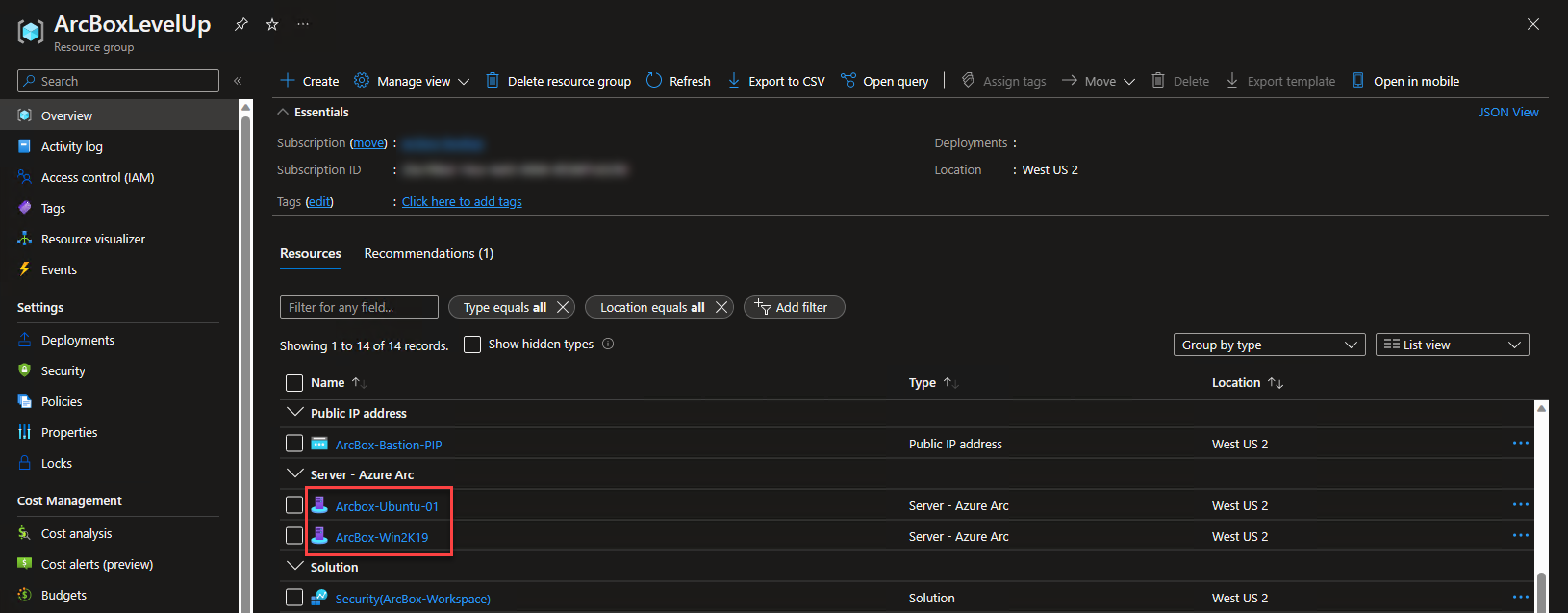
Task: Switch to Resources tab
Action: click(x=310, y=253)
